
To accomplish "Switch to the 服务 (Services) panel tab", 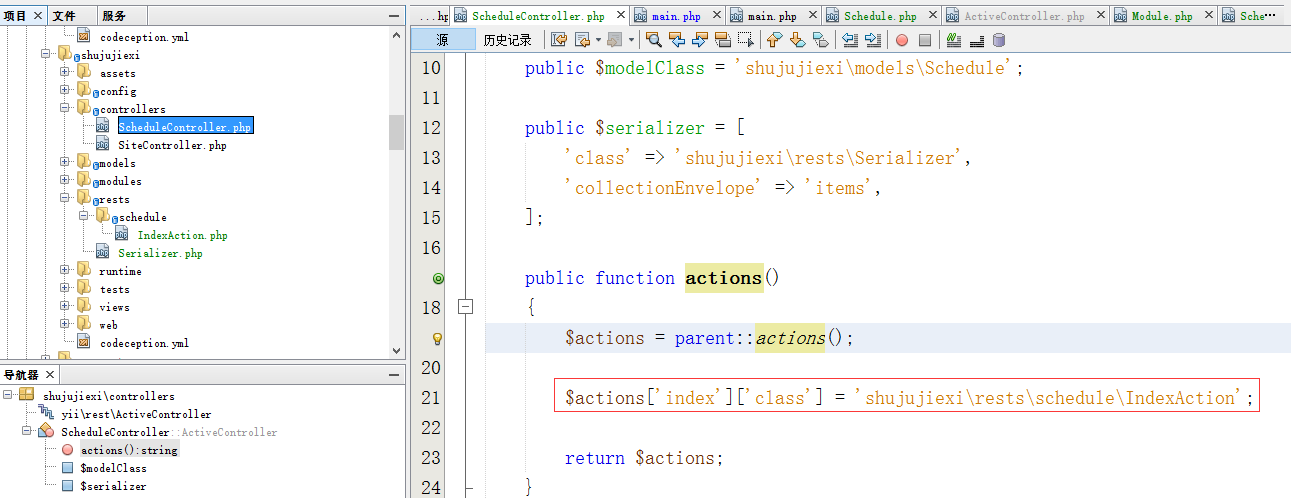I will point(115,16).
